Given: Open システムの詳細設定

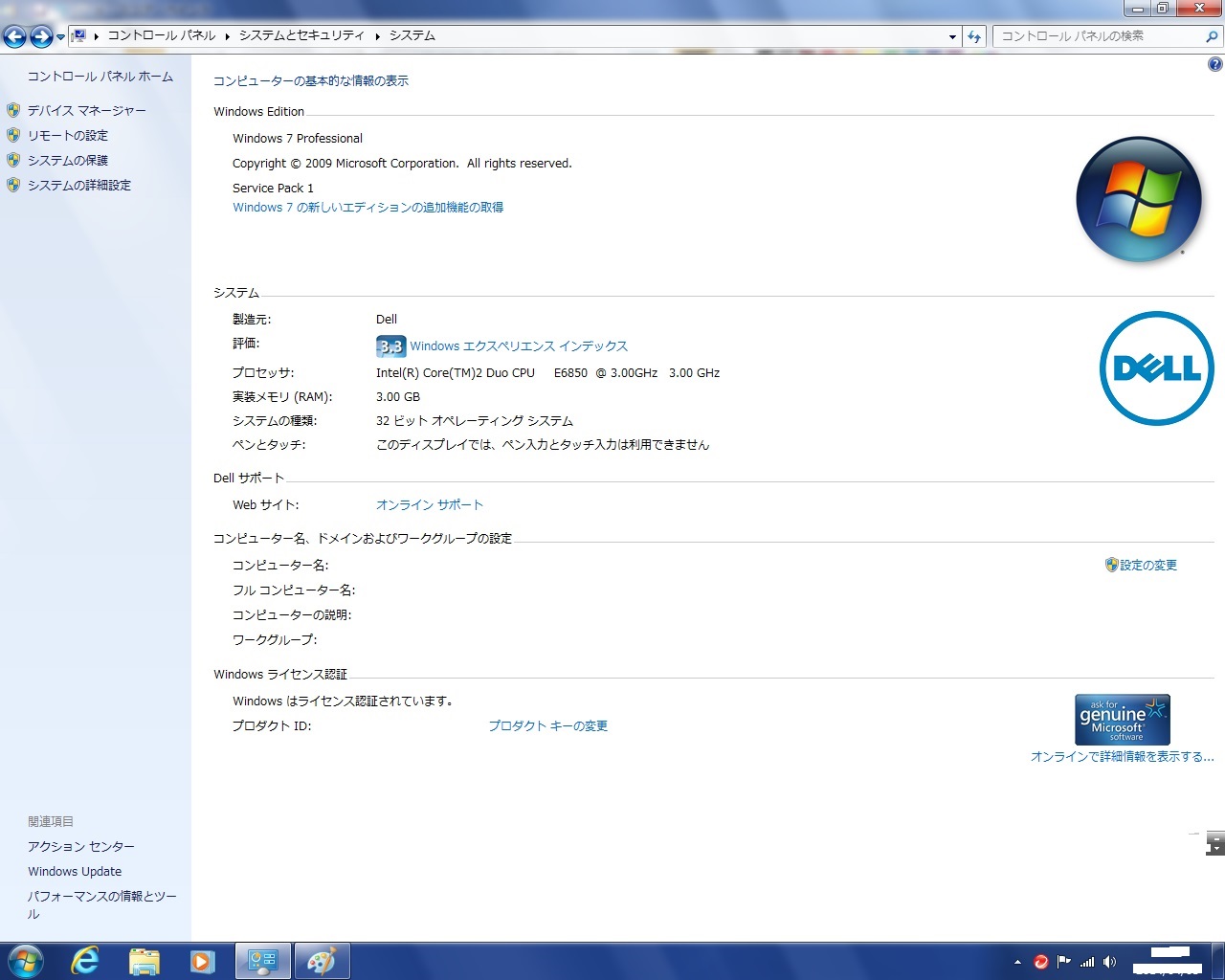Looking at the screenshot, I should pos(78,186).
